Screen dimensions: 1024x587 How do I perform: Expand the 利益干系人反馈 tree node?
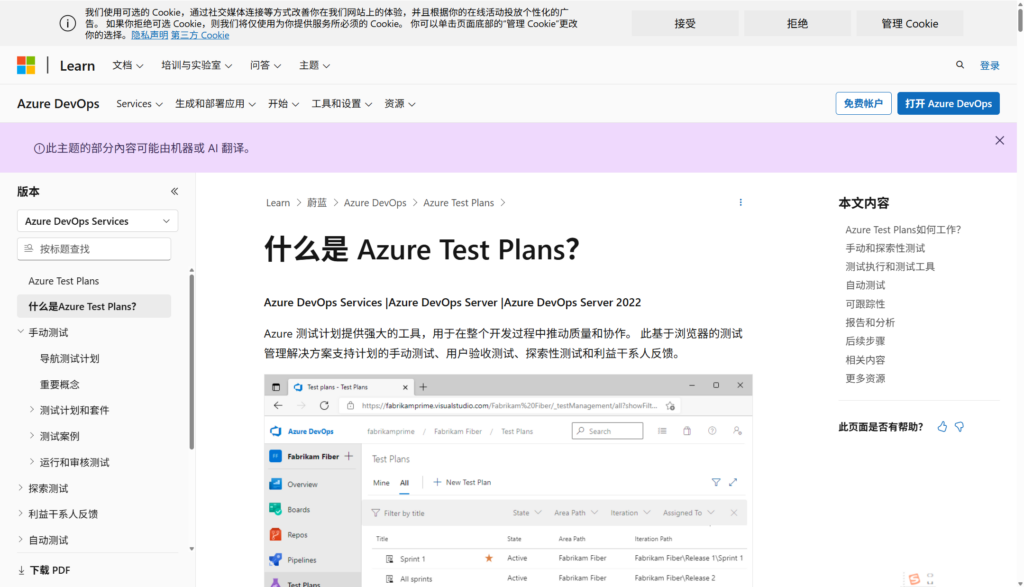tap(20, 513)
